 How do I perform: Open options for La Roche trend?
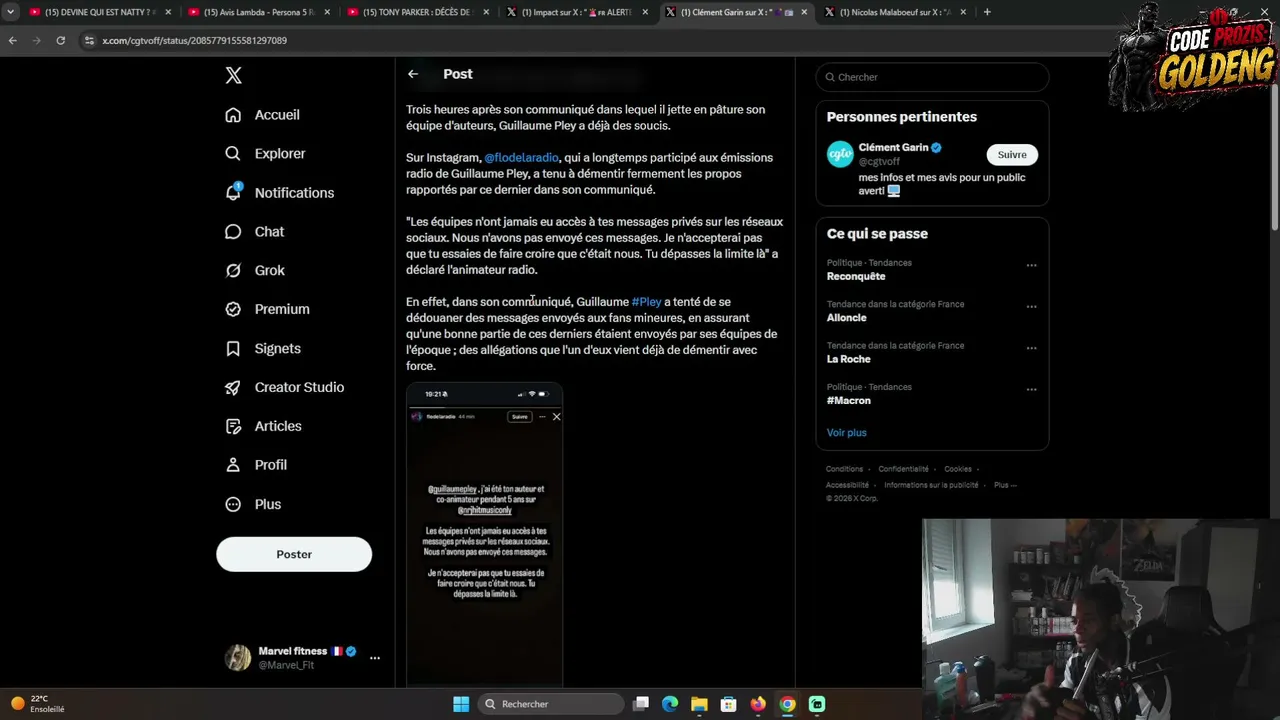pos(1031,348)
